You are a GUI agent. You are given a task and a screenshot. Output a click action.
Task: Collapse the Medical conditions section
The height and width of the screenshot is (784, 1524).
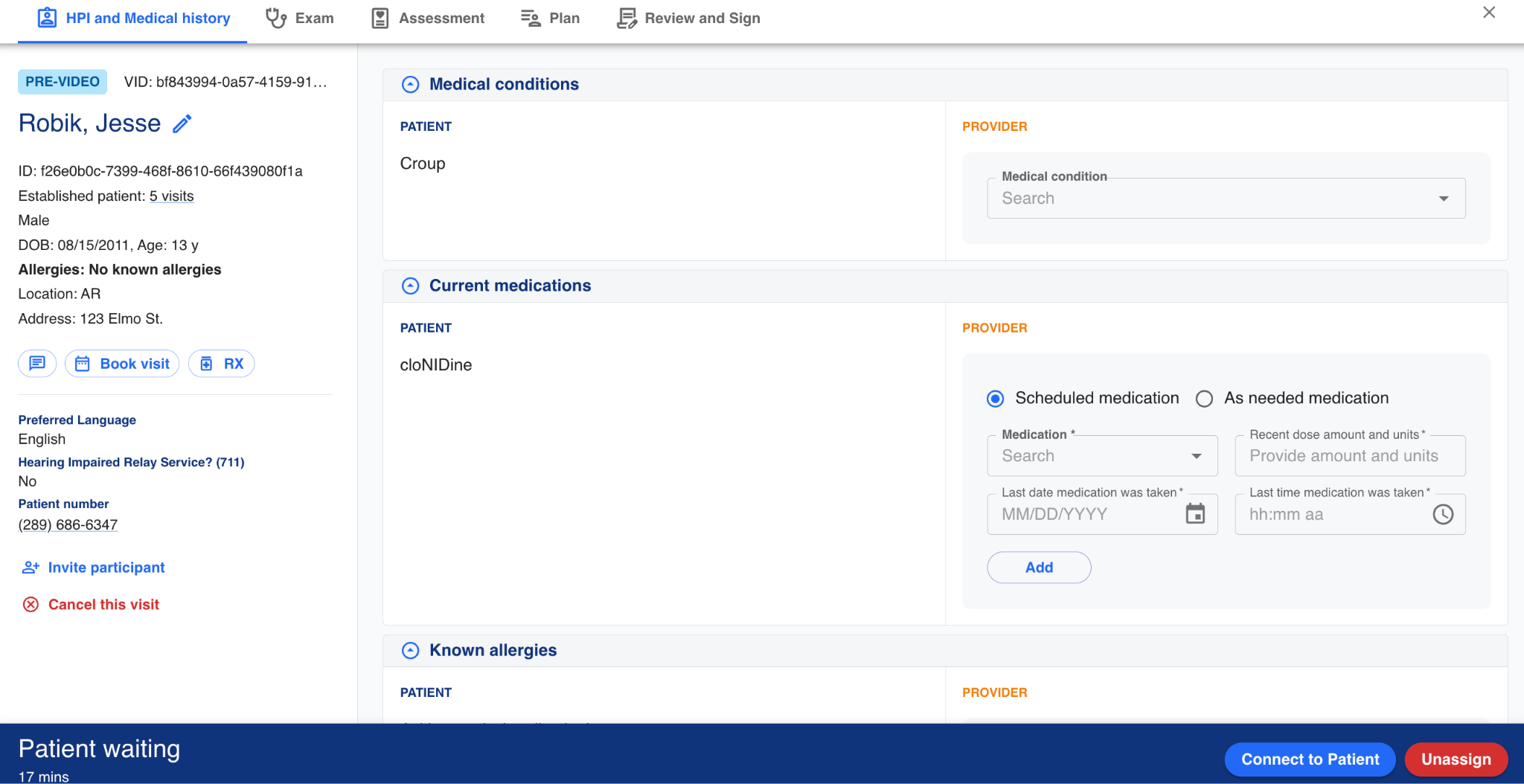point(410,85)
